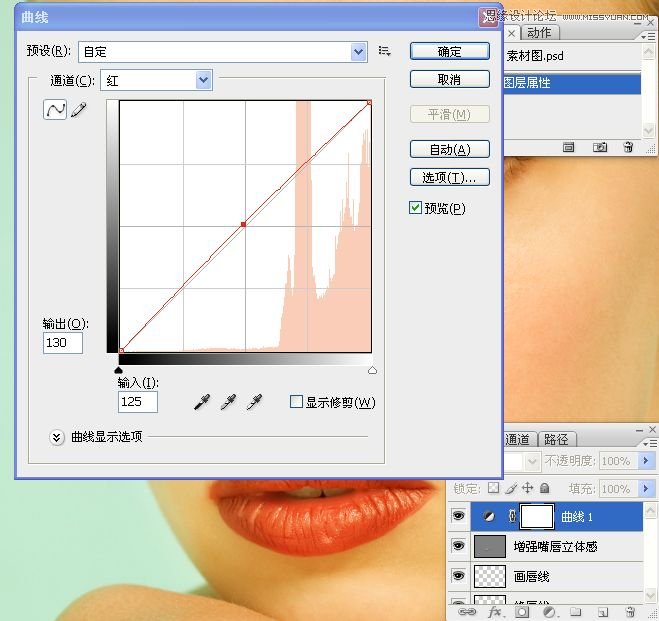The width and height of the screenshot is (659, 621).
Task: Click the link layers icon
Action: 467,611
